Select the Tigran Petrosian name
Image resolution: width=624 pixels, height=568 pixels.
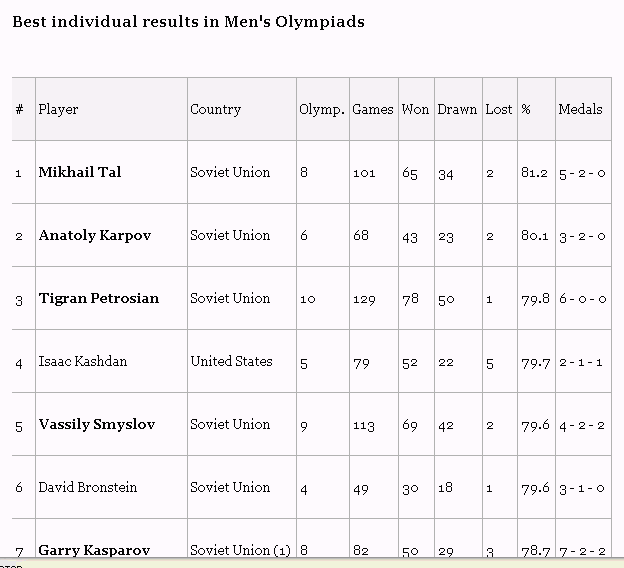pyautogui.click(x=98, y=298)
